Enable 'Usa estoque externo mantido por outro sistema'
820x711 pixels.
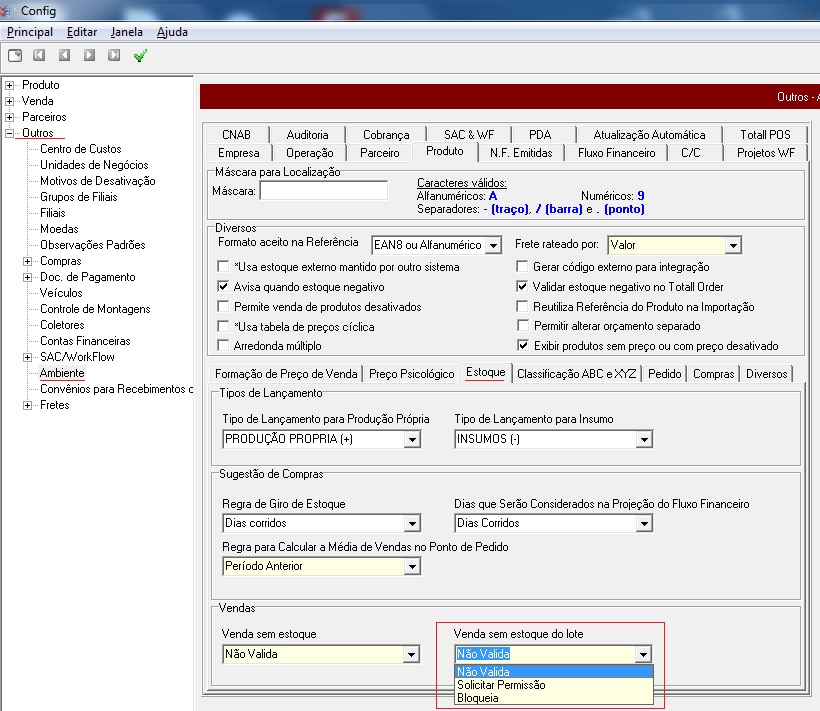[223, 267]
